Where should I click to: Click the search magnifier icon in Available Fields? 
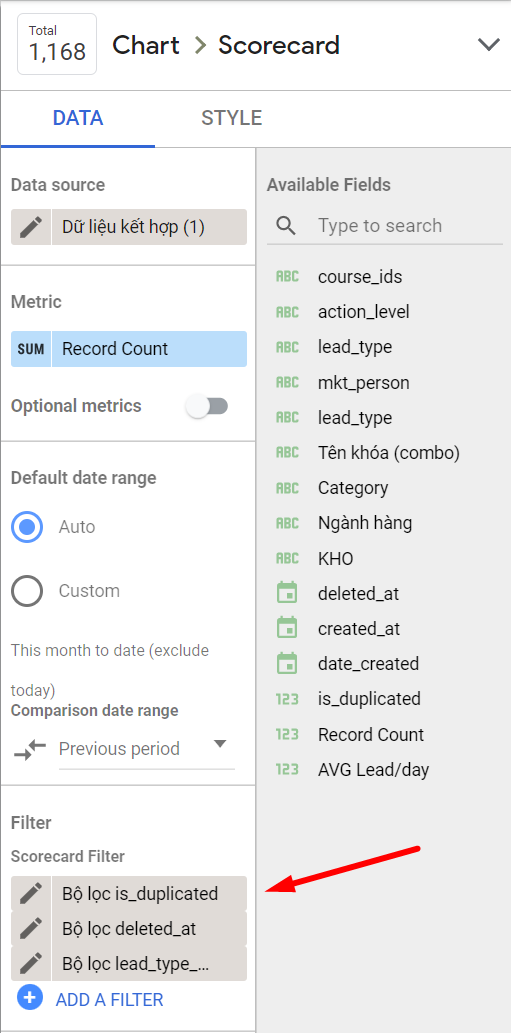(286, 226)
